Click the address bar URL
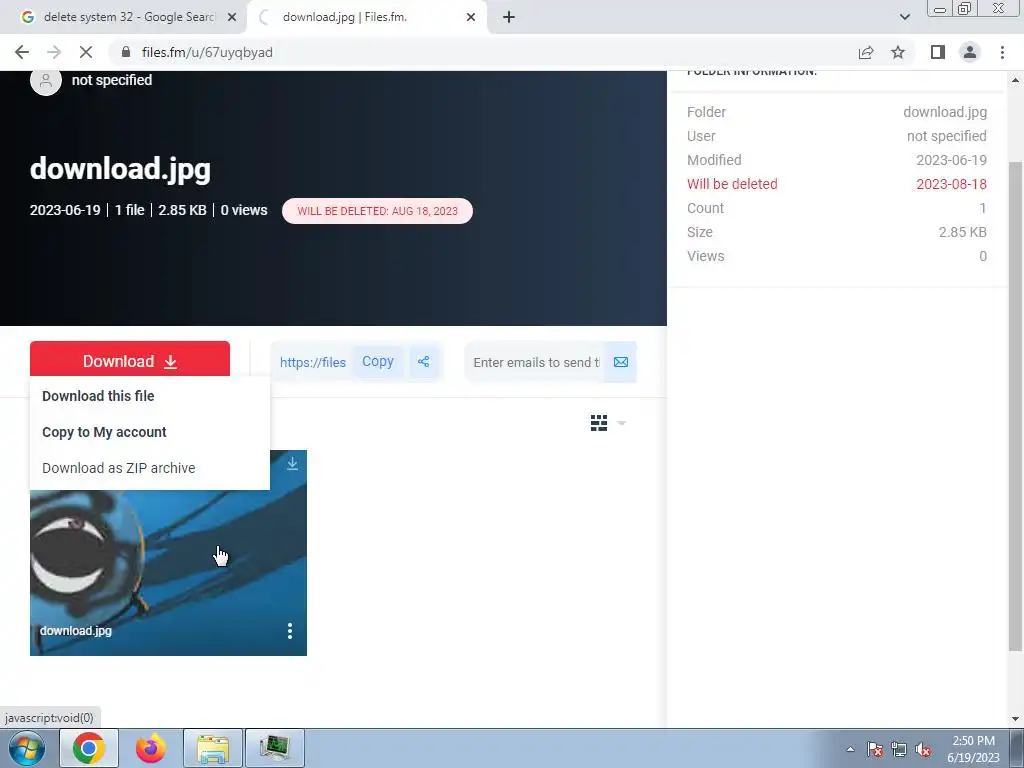Viewport: 1024px width, 768px height. point(207,52)
